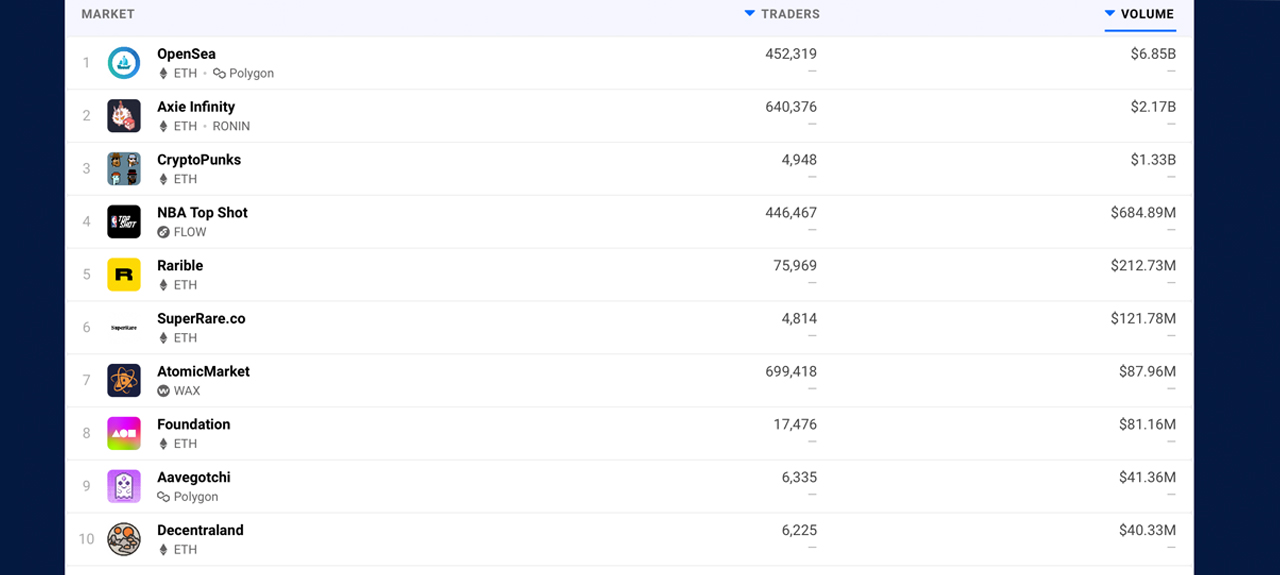
Task: Click the ETH icon under CryptoPunks
Action: click(x=163, y=180)
